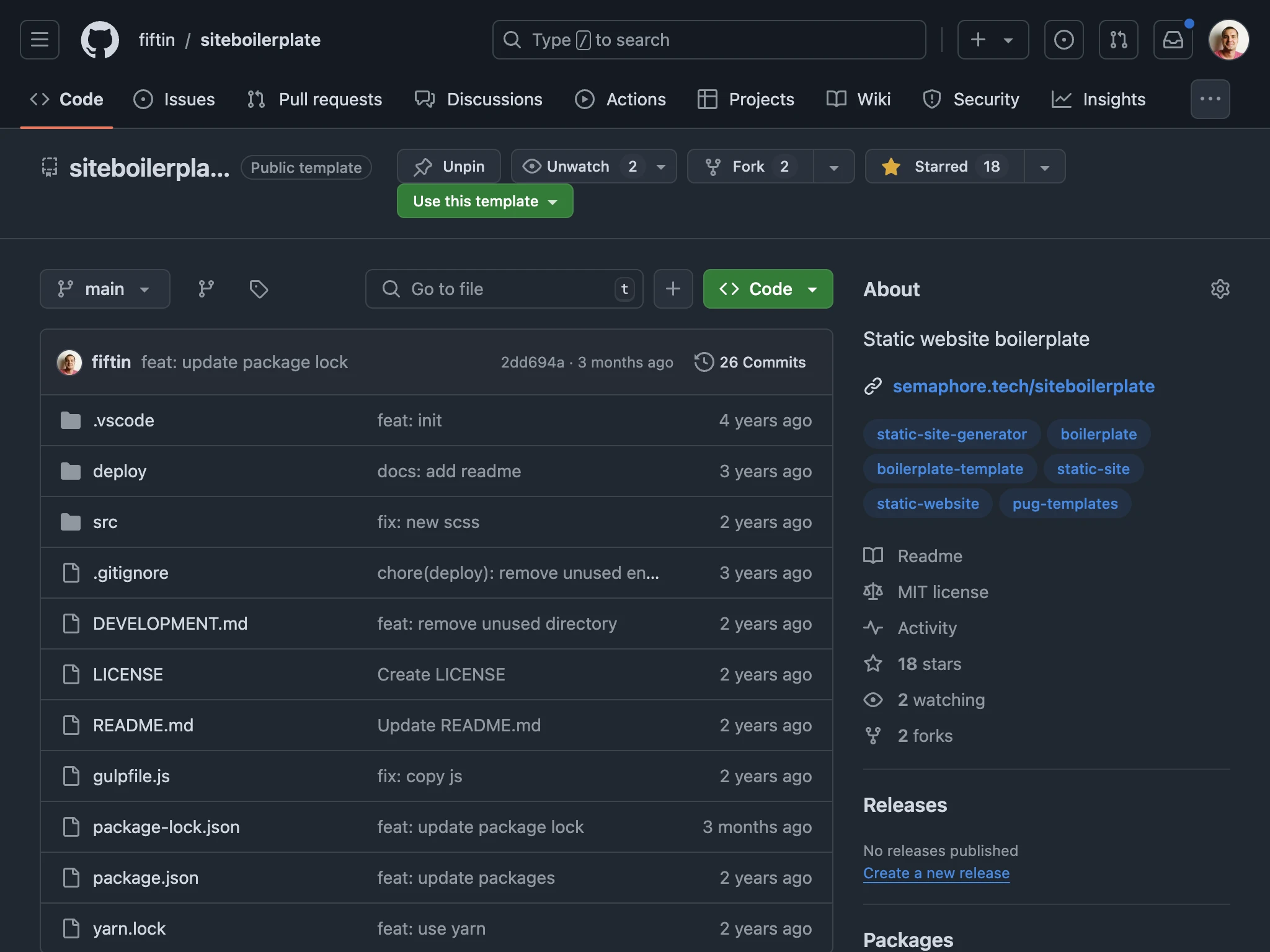Click the create new plus button in header
Screen dimensions: 1270x952
coord(993,40)
